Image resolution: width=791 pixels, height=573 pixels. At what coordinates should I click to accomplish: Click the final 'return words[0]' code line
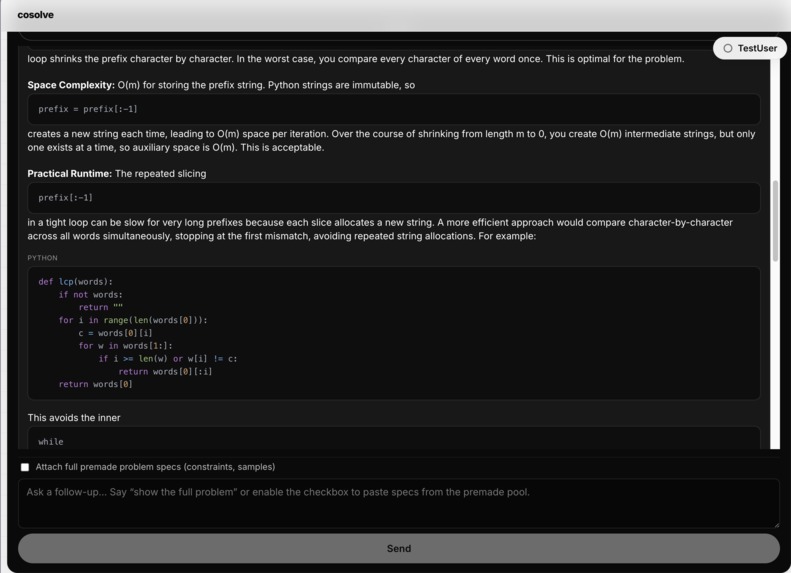click(95, 384)
